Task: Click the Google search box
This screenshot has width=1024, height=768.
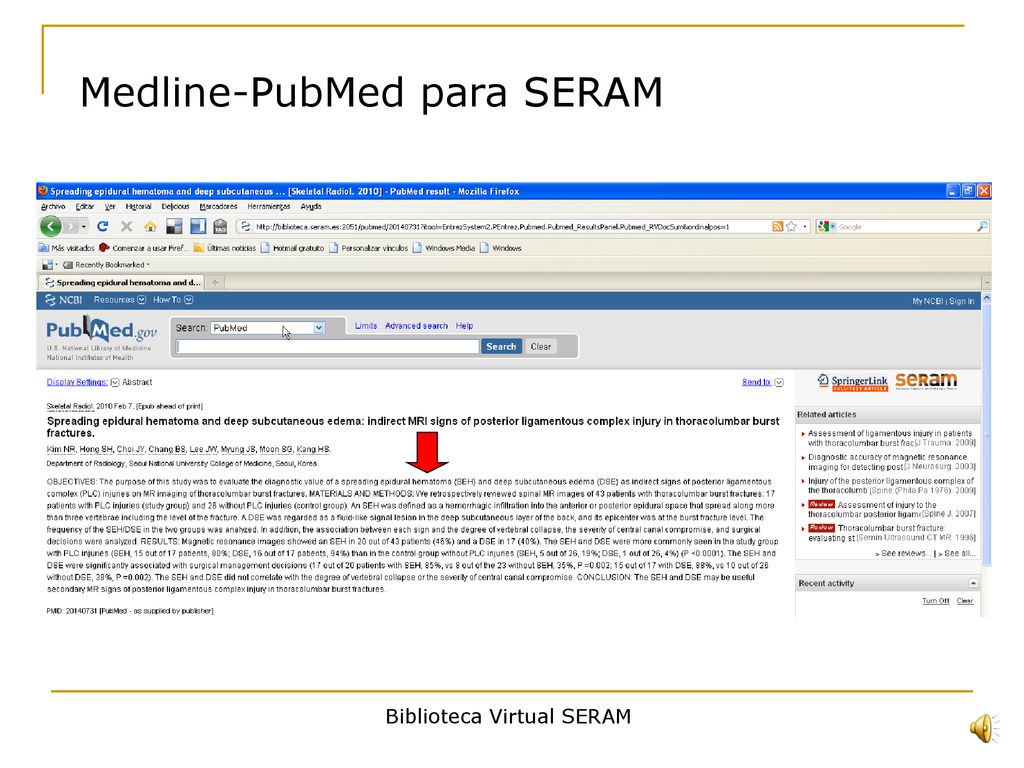Action: point(906,227)
